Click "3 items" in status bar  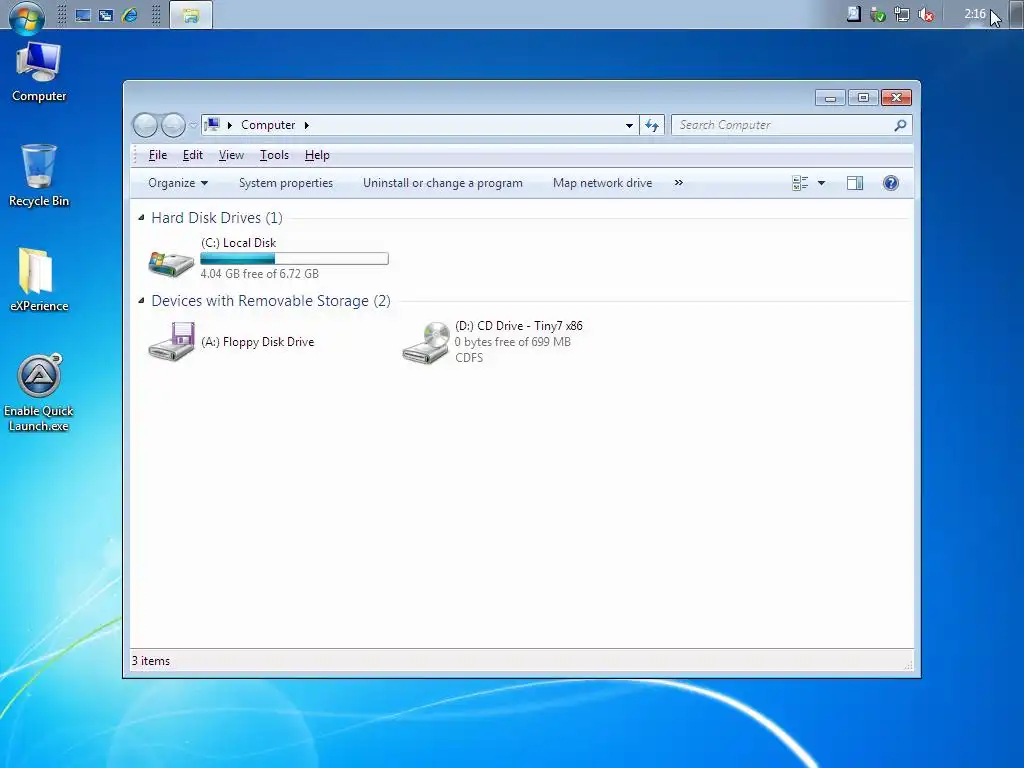click(x=151, y=661)
